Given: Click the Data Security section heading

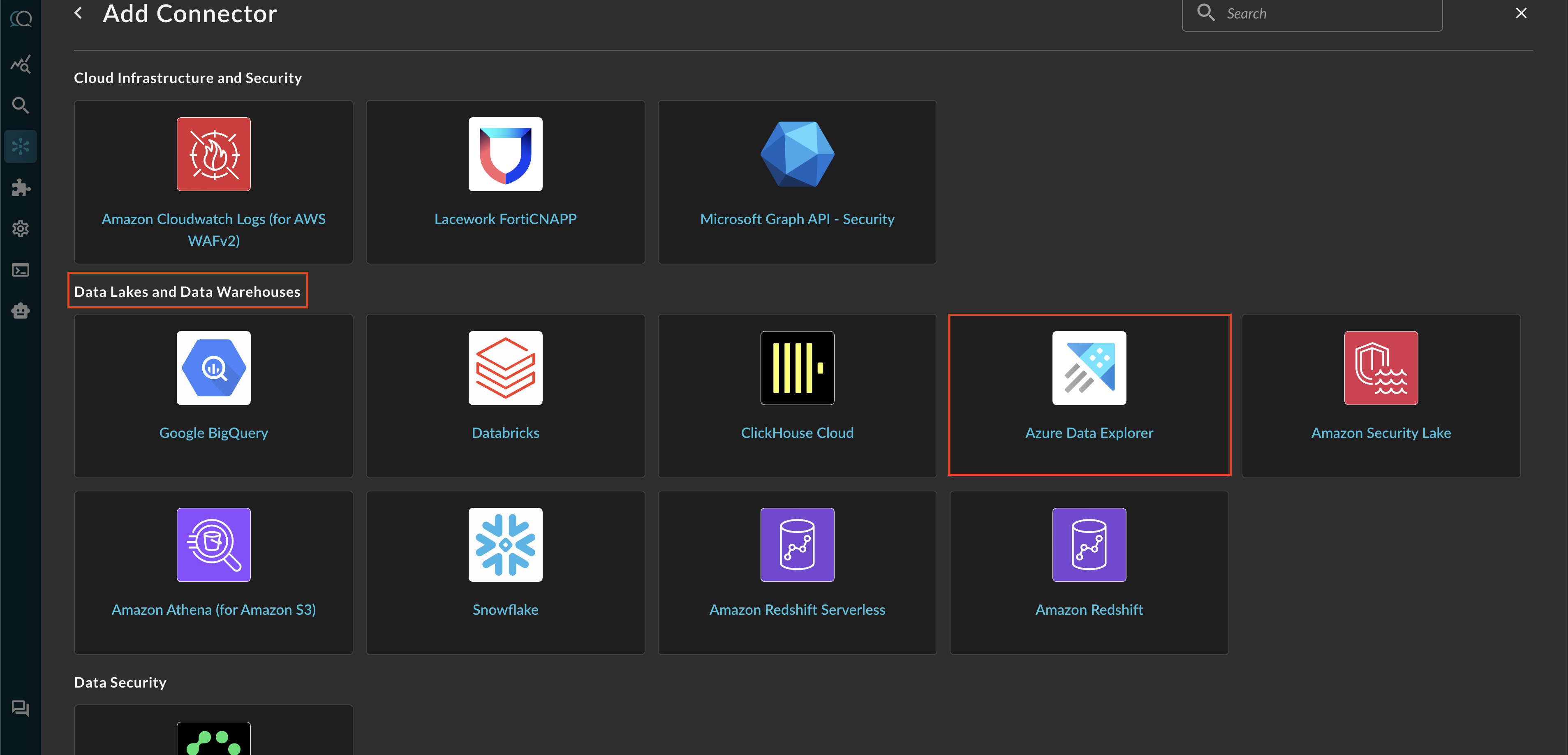Looking at the screenshot, I should click(120, 683).
